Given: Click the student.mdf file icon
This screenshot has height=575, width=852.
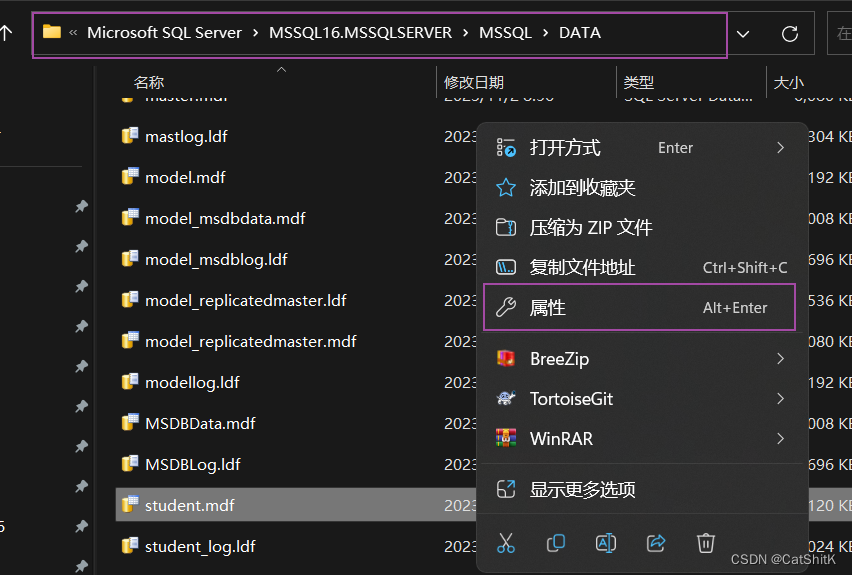Looking at the screenshot, I should coord(130,504).
